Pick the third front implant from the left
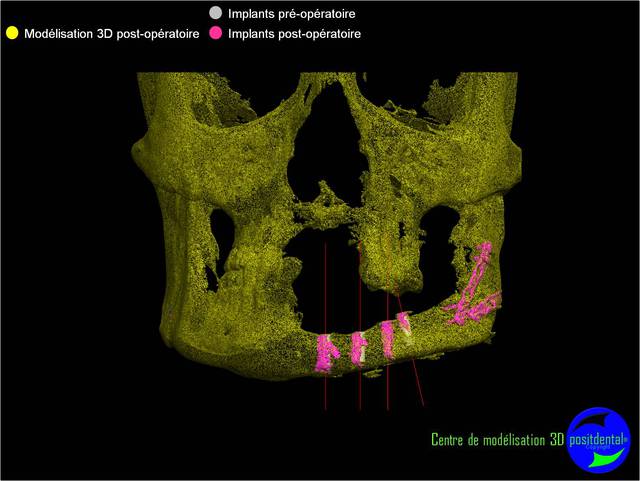This screenshot has height=481, width=640. tap(387, 336)
